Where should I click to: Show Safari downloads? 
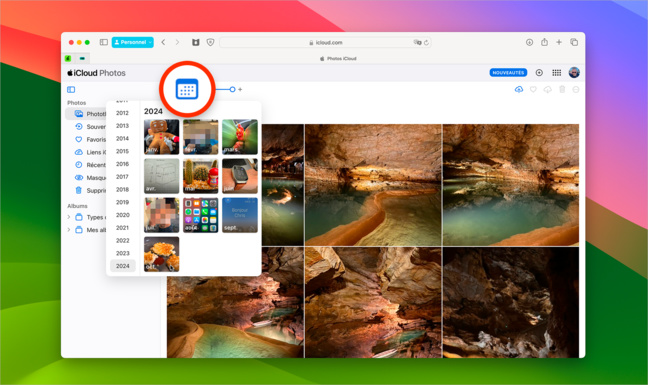529,42
